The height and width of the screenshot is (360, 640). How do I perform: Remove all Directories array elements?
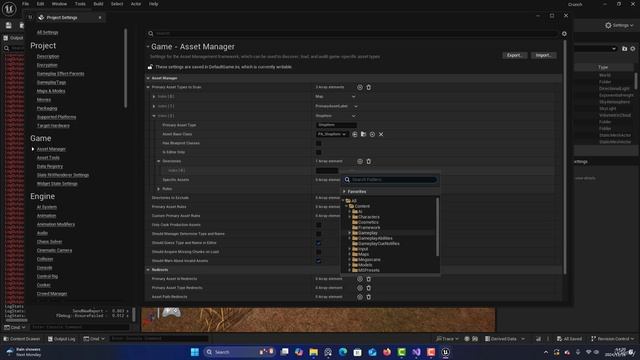(369, 161)
